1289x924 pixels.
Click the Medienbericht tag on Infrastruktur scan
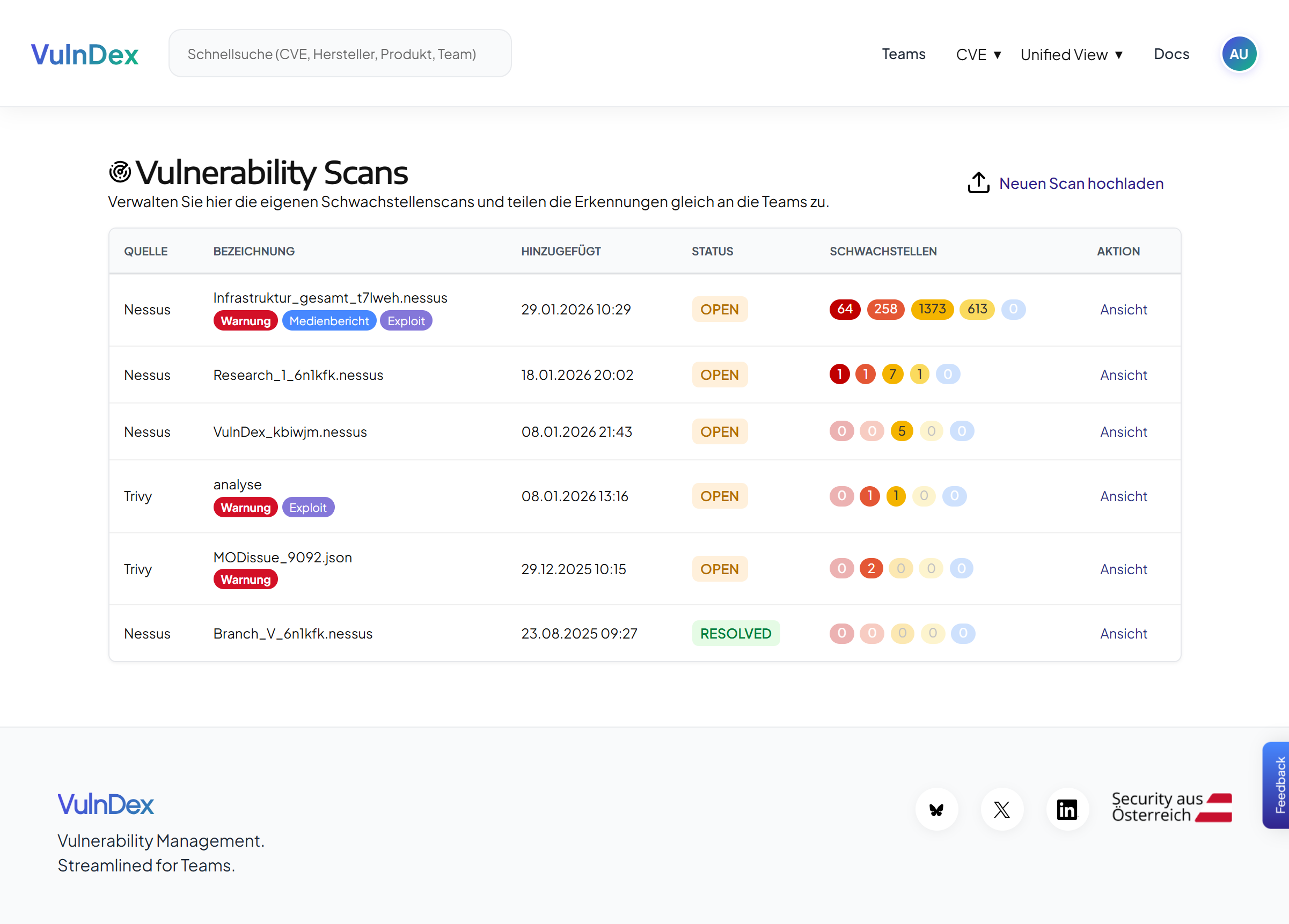point(328,321)
